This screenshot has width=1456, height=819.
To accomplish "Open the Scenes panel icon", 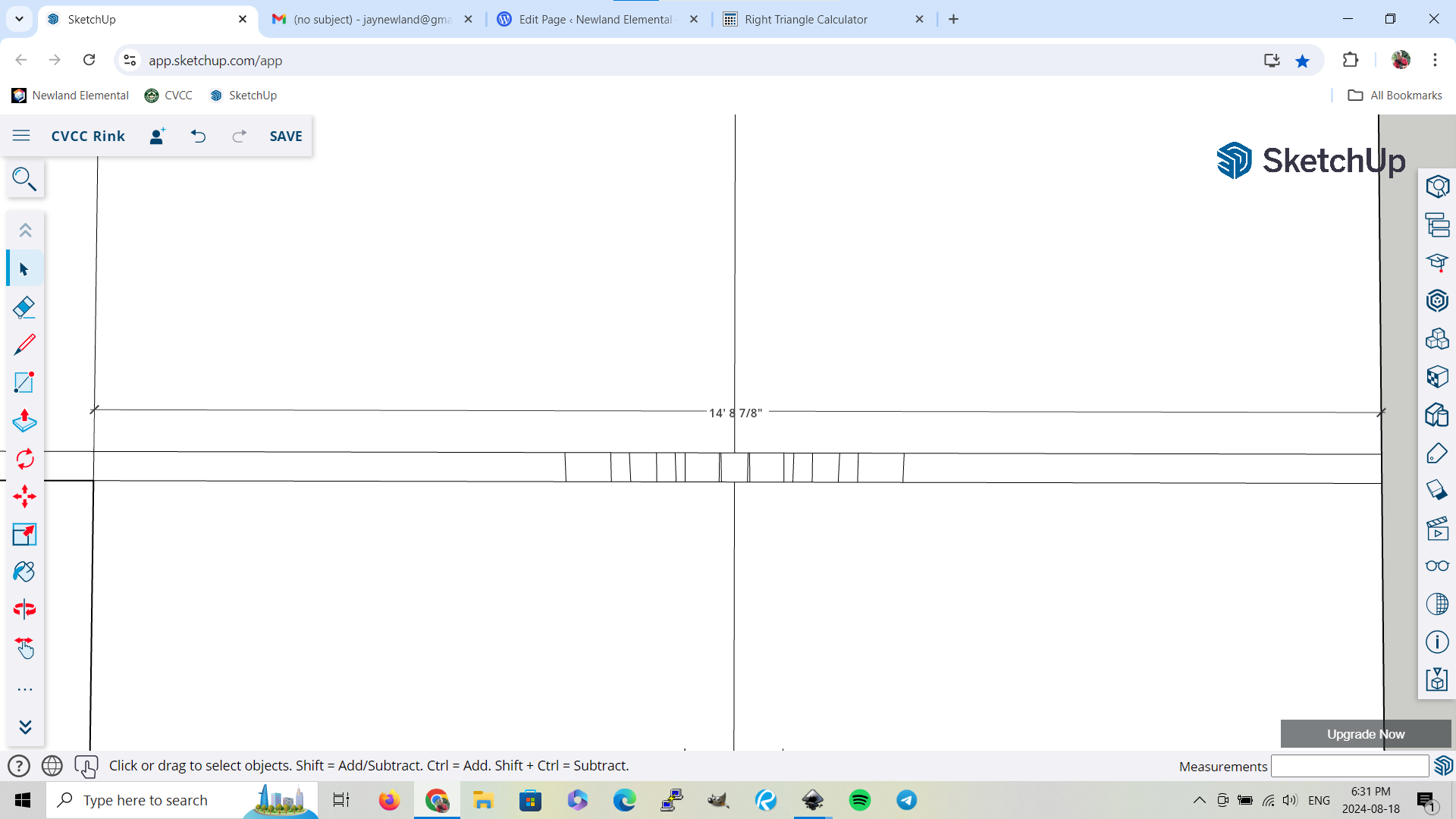I will coord(1437,529).
